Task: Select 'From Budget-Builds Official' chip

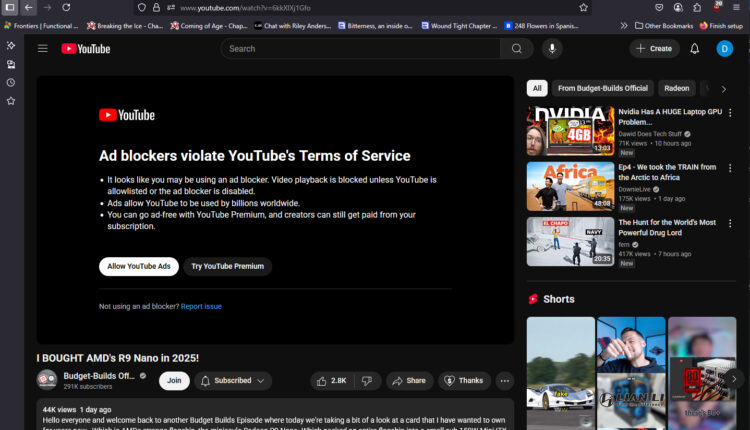Action: pyautogui.click(x=602, y=88)
